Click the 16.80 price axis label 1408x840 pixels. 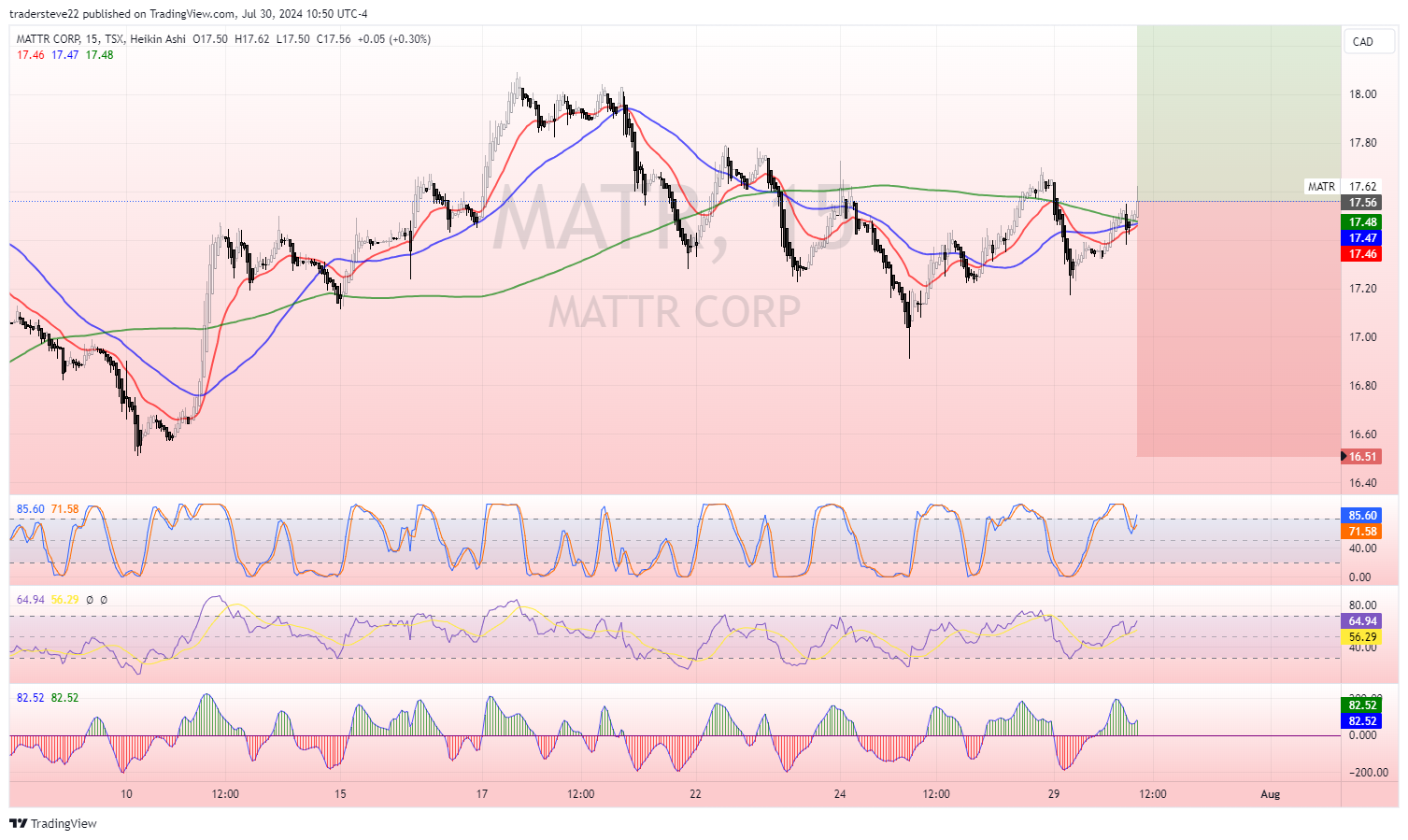pos(1363,386)
